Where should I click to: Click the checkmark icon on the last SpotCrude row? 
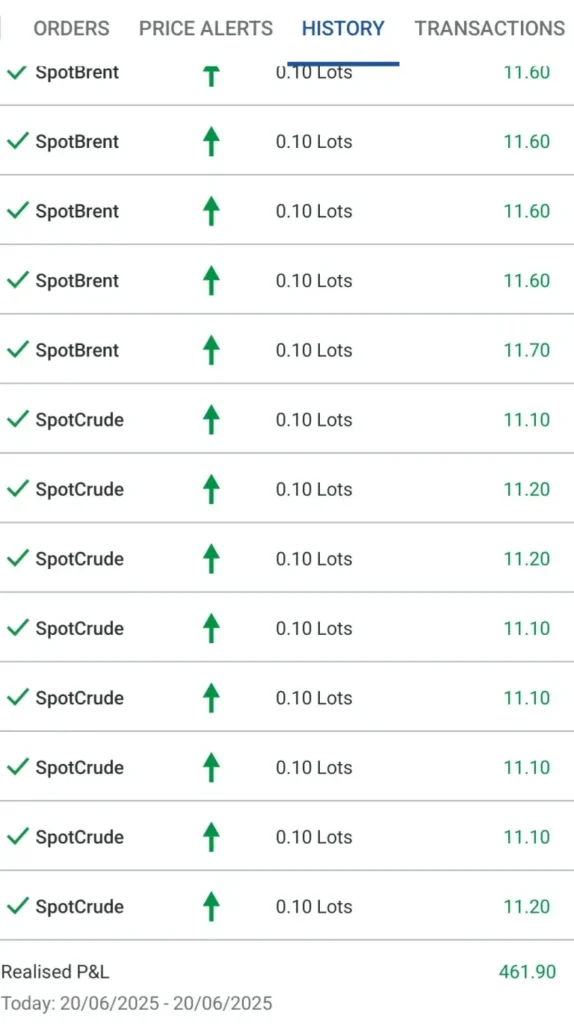[x=18, y=906]
